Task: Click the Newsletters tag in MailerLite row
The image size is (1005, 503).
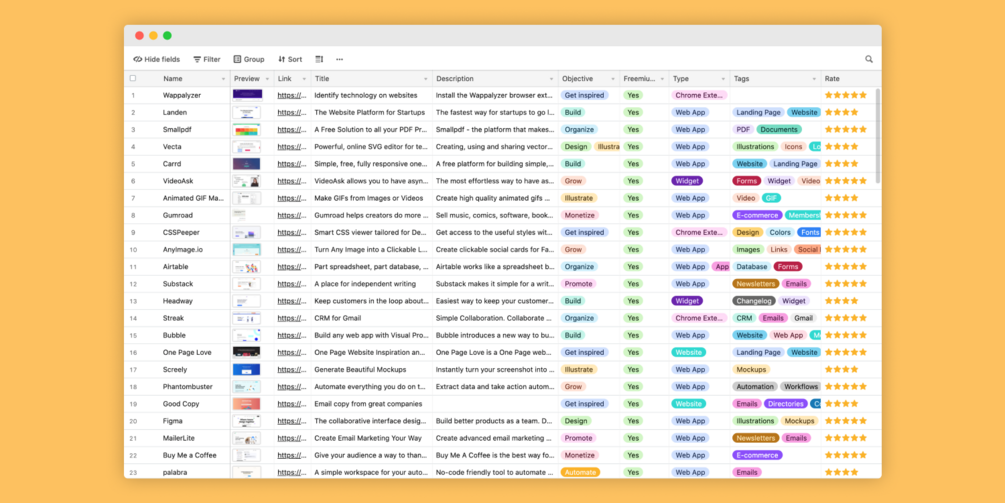Action: 756,438
